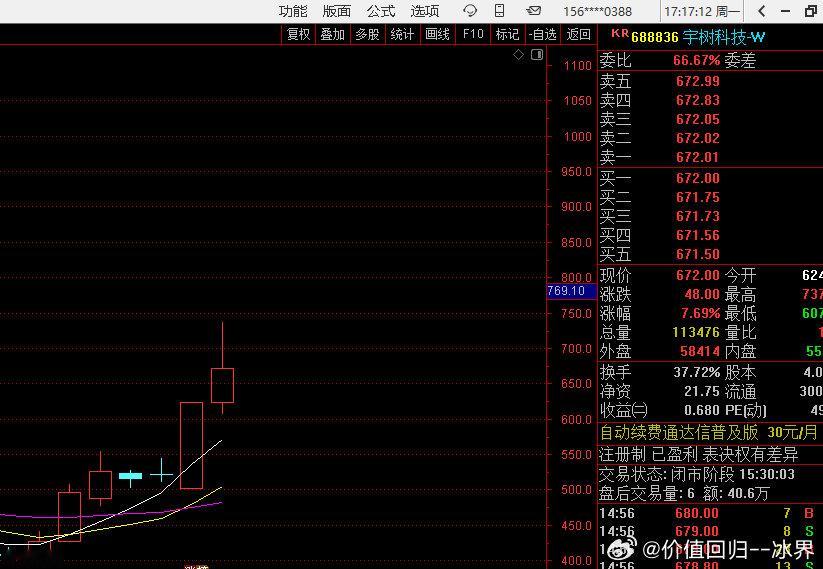Screen dimensions: 823x569
Task: Select the 卖四 price 672.83
Action: click(x=698, y=100)
